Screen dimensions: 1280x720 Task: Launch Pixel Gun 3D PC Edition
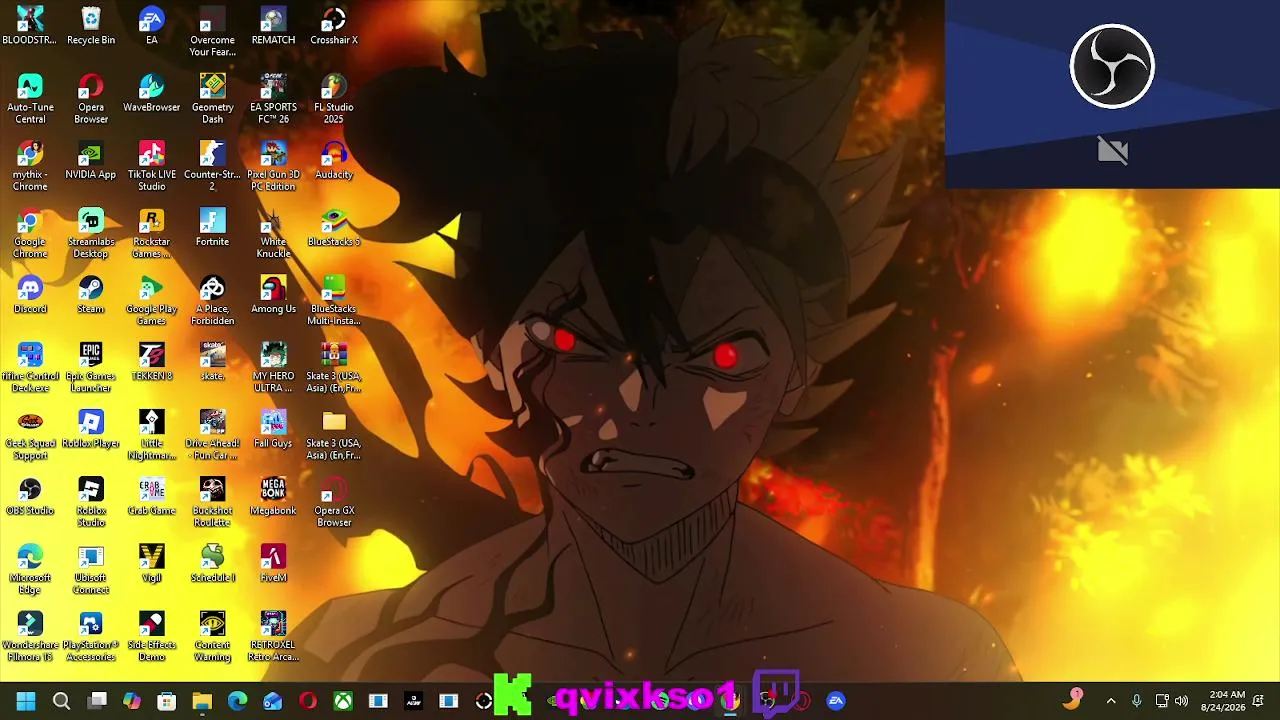tap(273, 166)
